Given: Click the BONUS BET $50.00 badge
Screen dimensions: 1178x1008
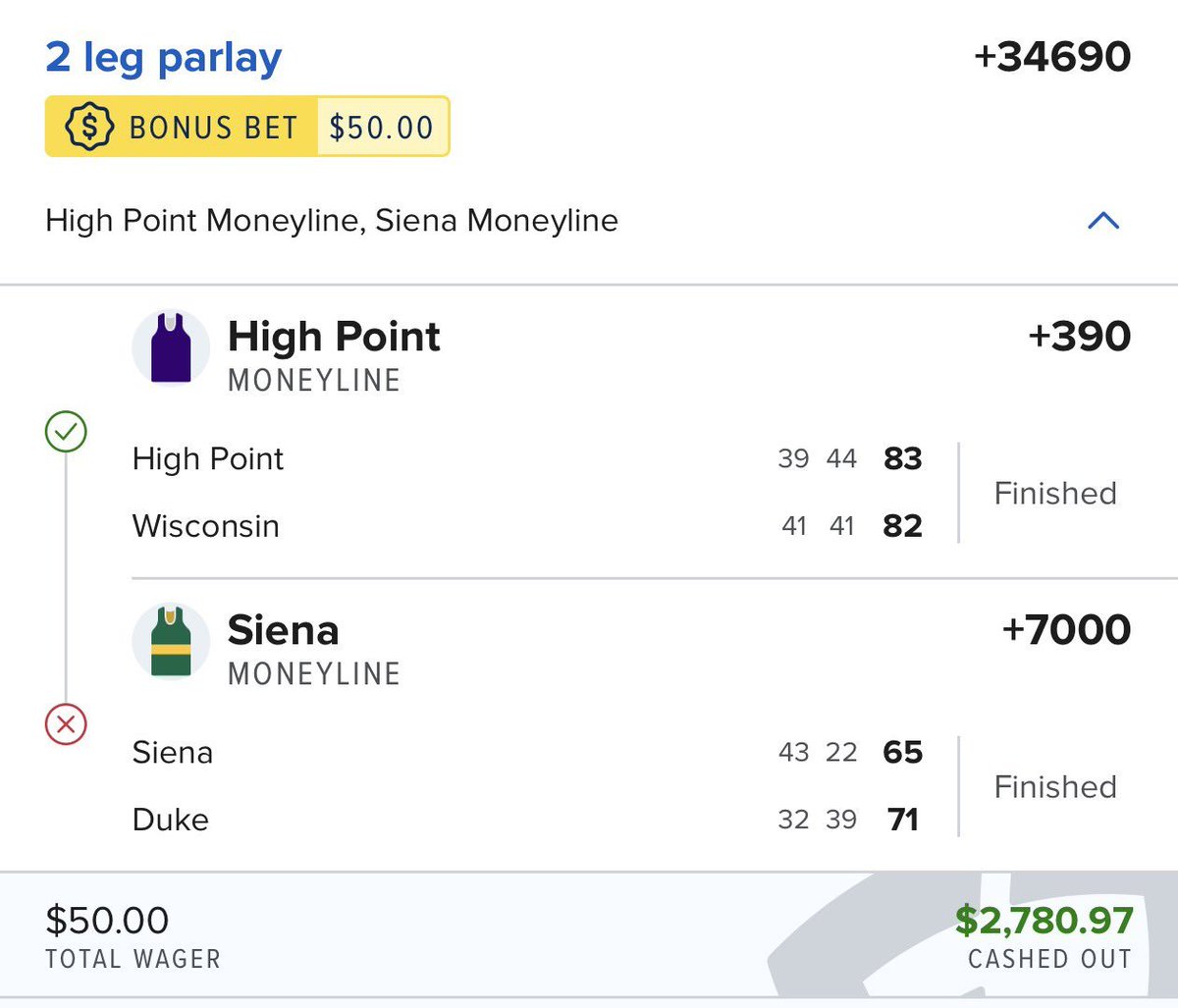Looking at the screenshot, I should 247,127.
